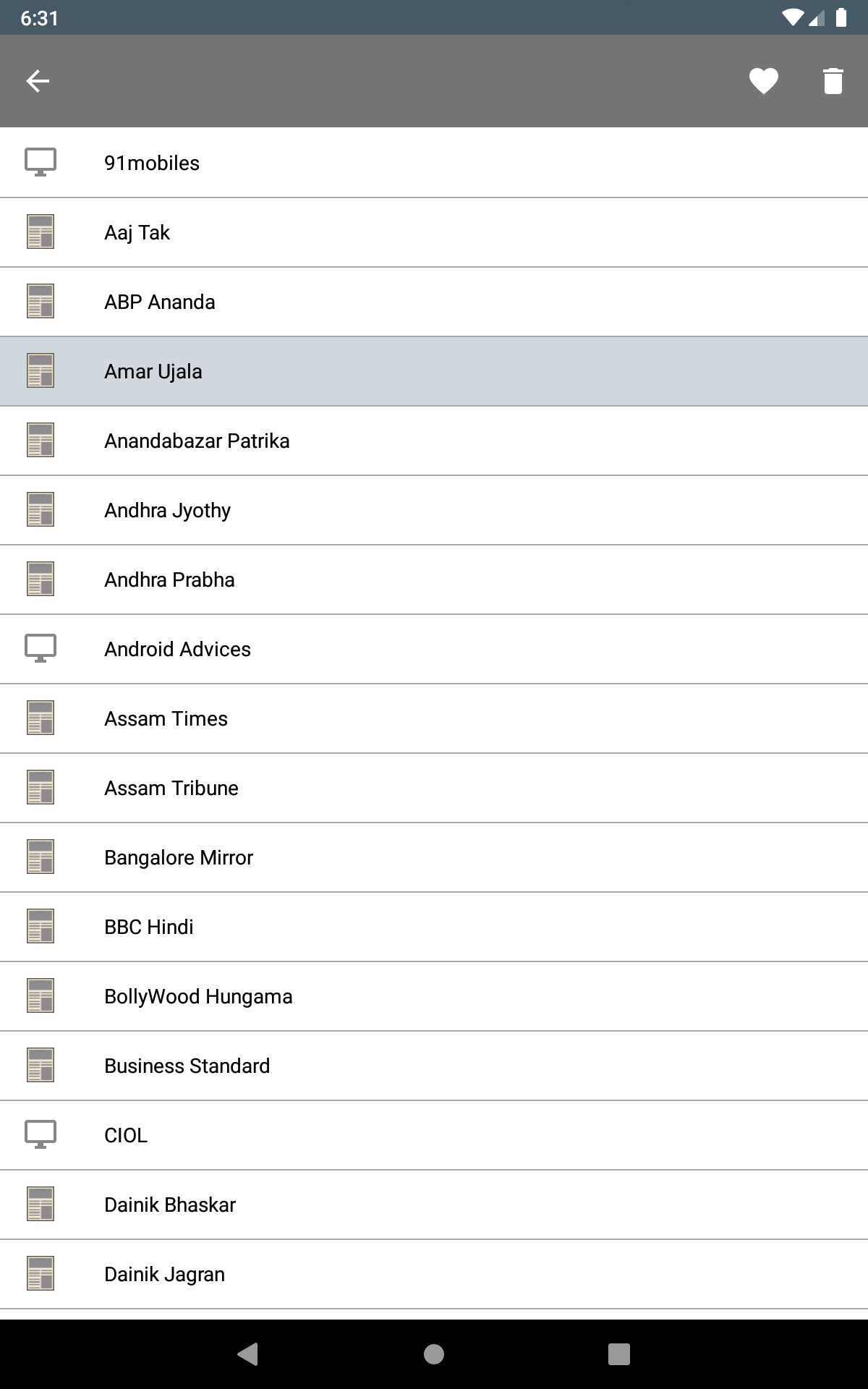
Task: Tap the back arrow in the header
Action: pos(38,81)
